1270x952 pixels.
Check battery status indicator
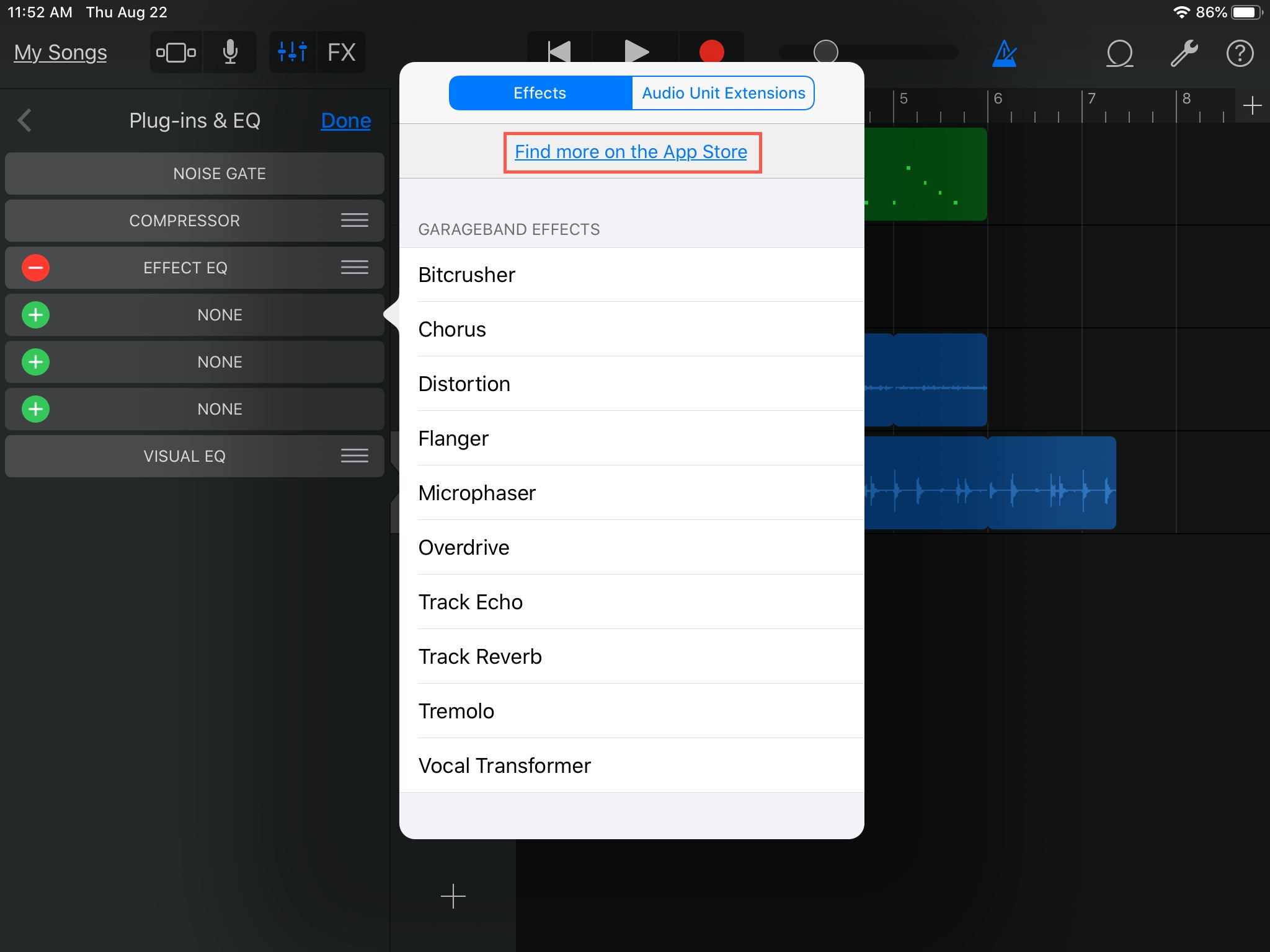click(1248, 12)
